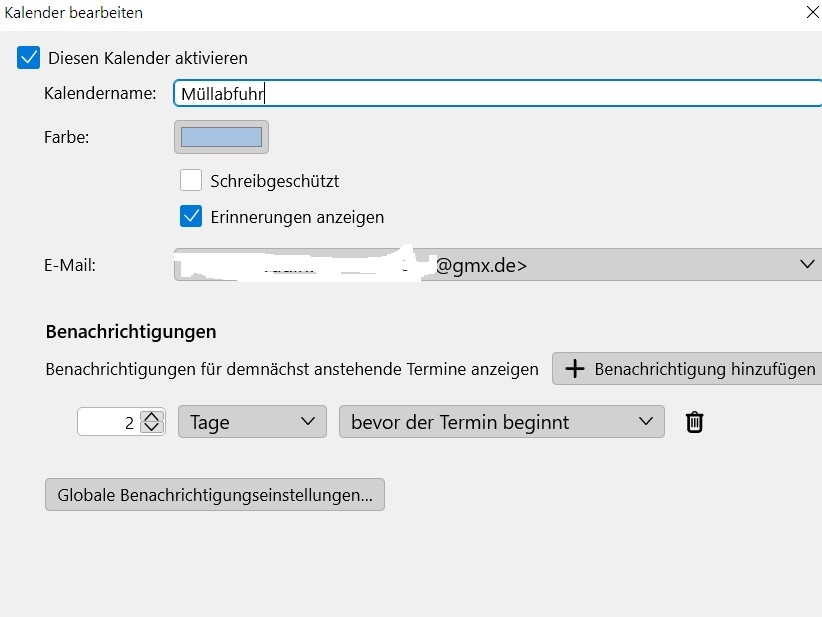The height and width of the screenshot is (617, 822).
Task: Disable the 'Diesen Kalender aktivieren' checkbox
Action: pyautogui.click(x=29, y=58)
